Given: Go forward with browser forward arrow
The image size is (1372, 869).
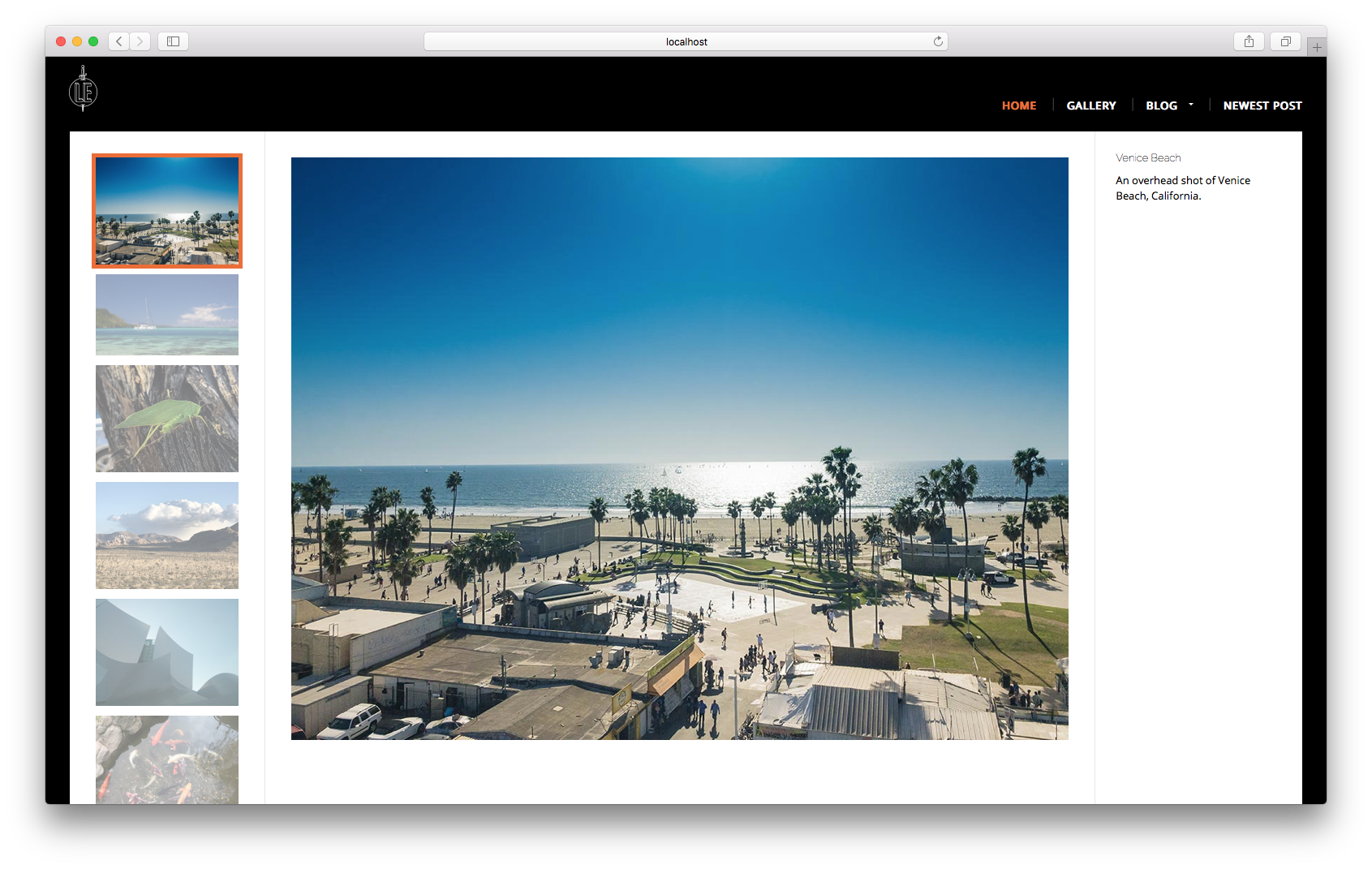Looking at the screenshot, I should point(140,41).
